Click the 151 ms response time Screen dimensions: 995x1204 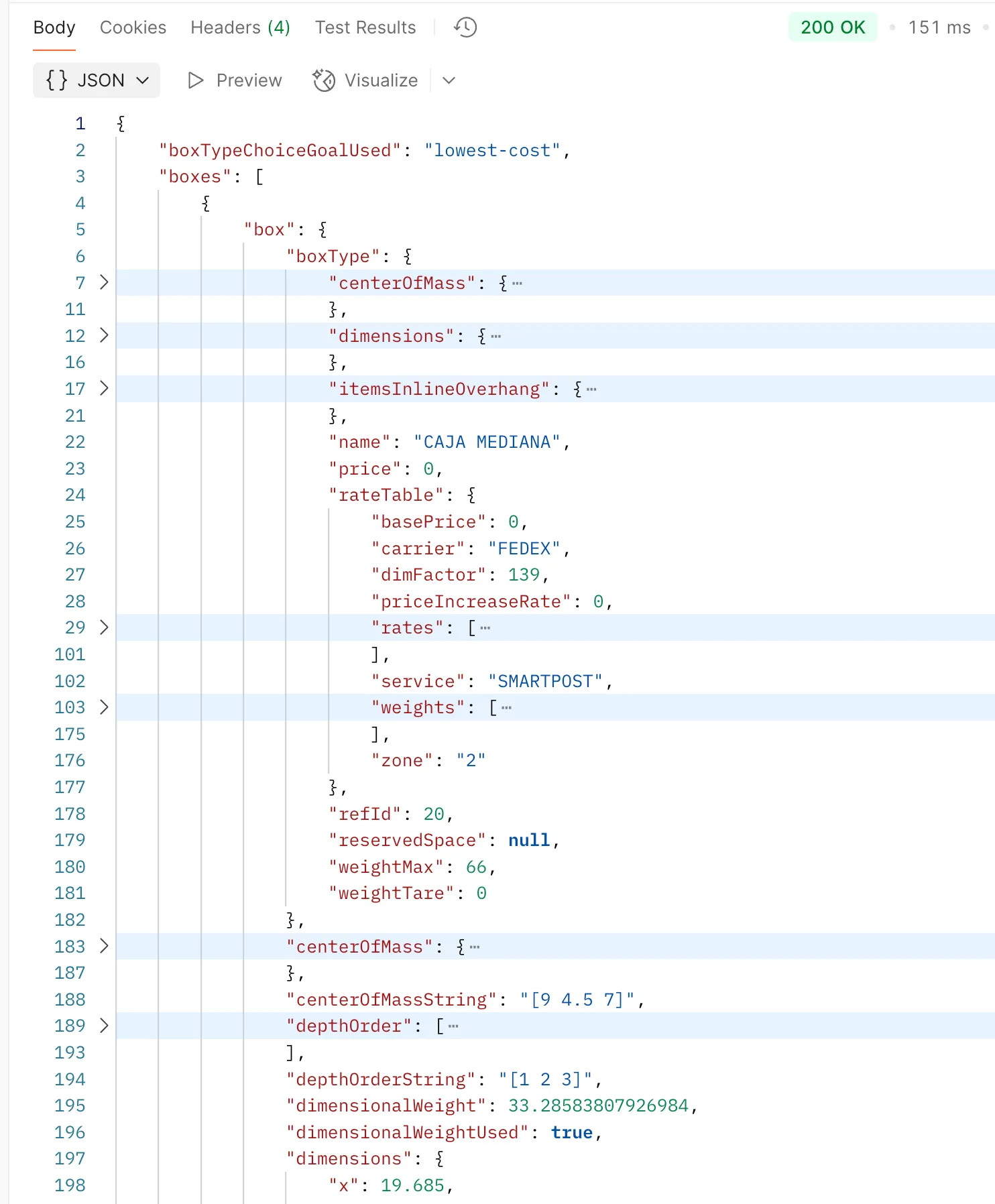[x=939, y=27]
